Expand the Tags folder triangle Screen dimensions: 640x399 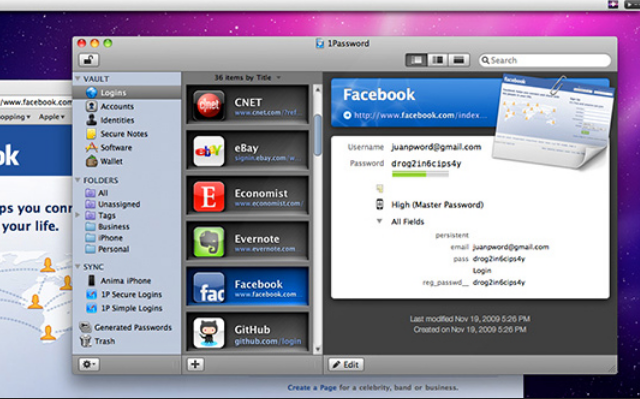pyautogui.click(x=78, y=215)
